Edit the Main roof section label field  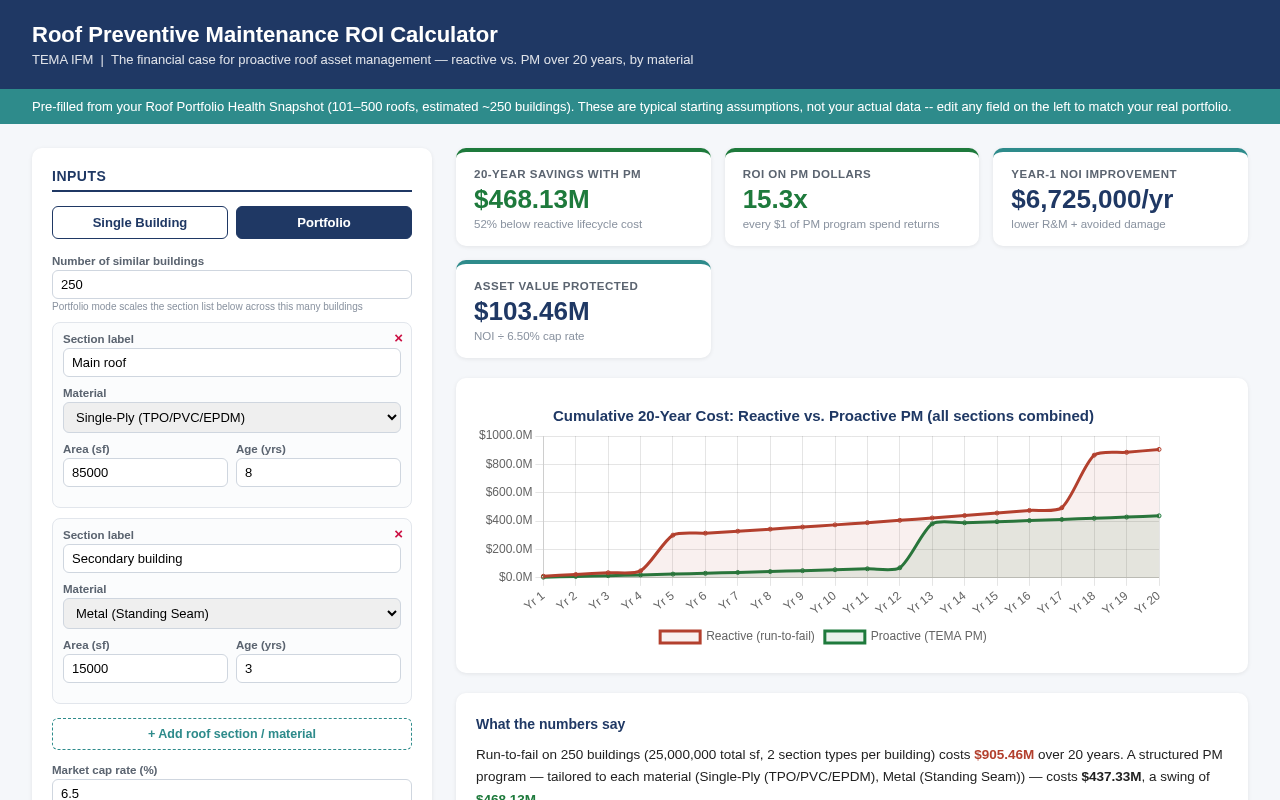pyautogui.click(x=232, y=362)
